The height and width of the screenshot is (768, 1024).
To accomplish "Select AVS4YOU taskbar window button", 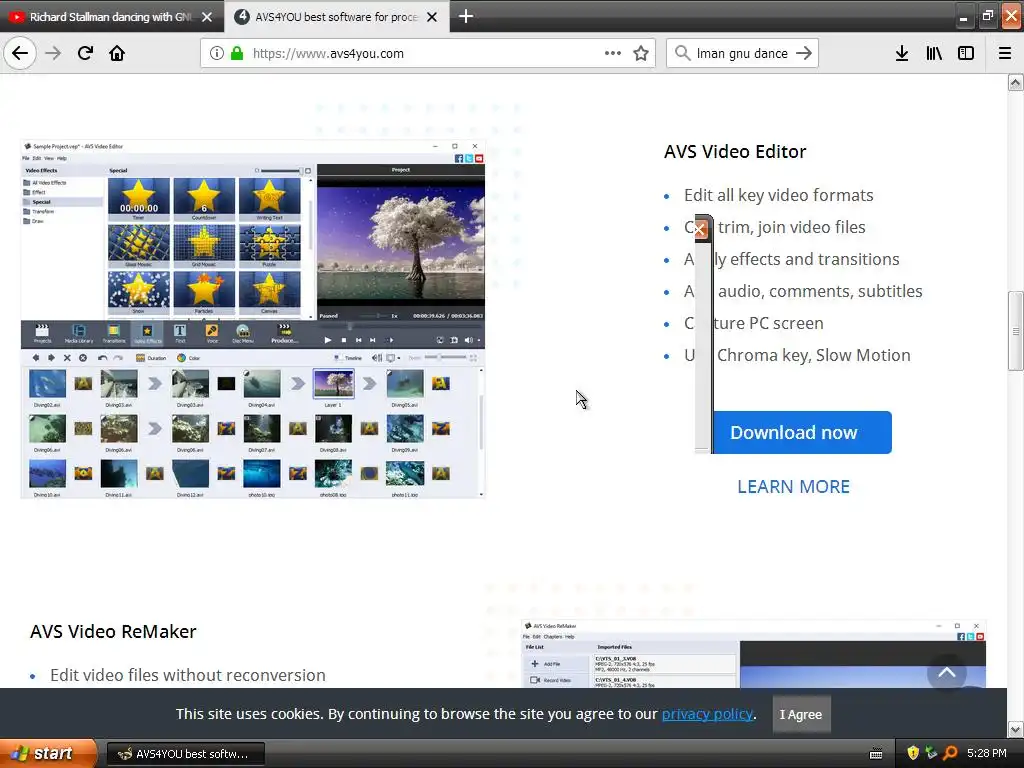I will (x=185, y=754).
